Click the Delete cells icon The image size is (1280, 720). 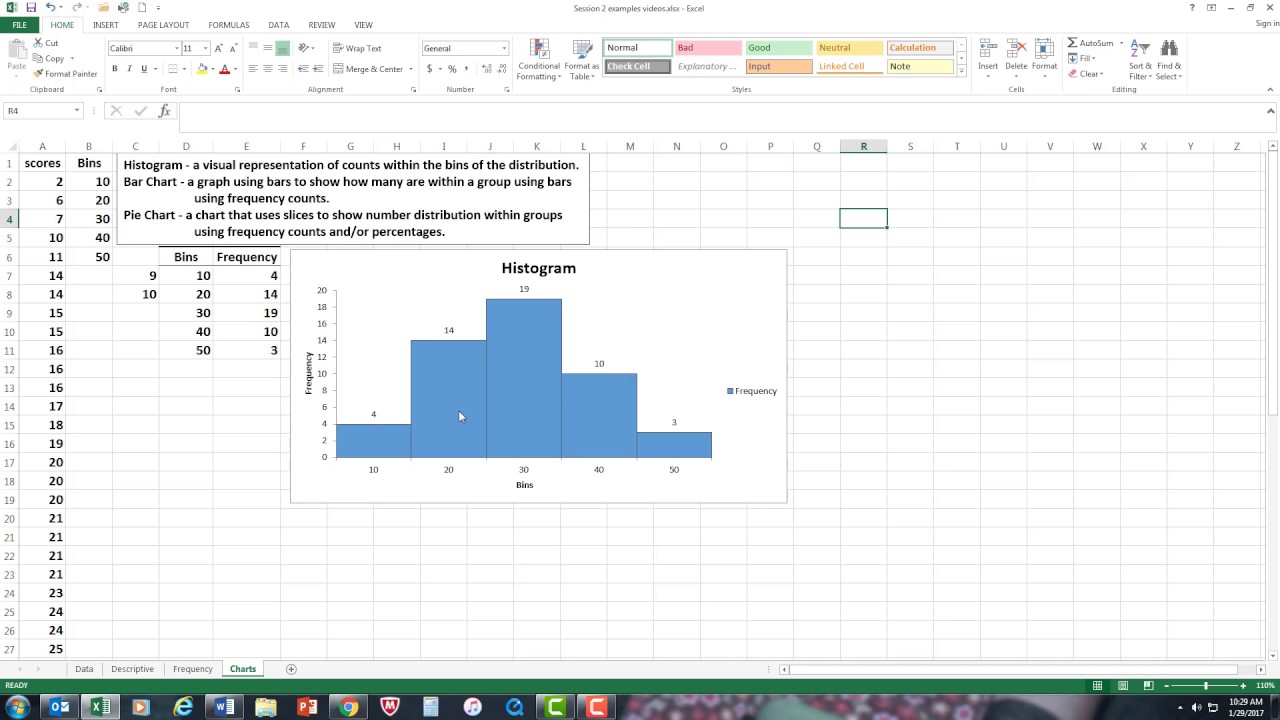pos(1016,49)
